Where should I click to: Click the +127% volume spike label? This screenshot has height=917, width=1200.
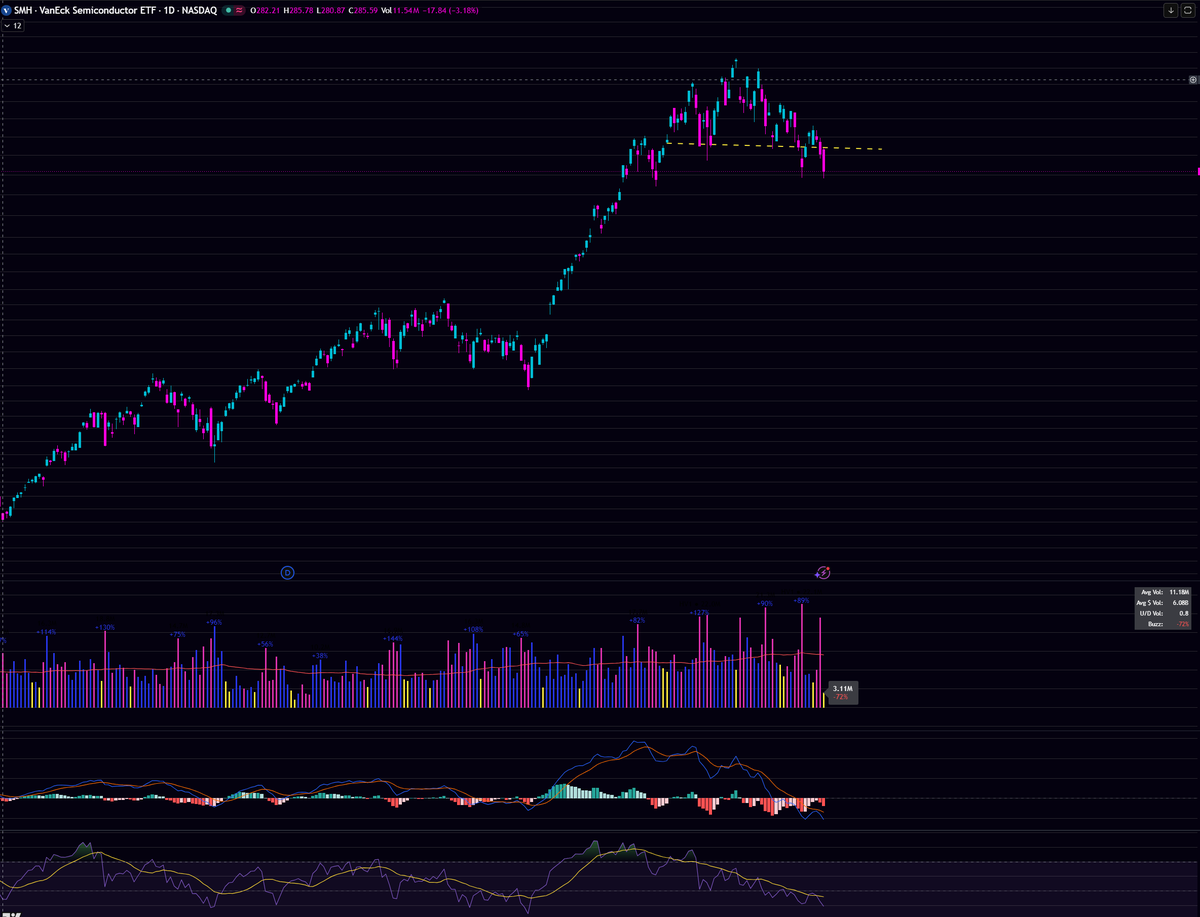pyautogui.click(x=699, y=612)
